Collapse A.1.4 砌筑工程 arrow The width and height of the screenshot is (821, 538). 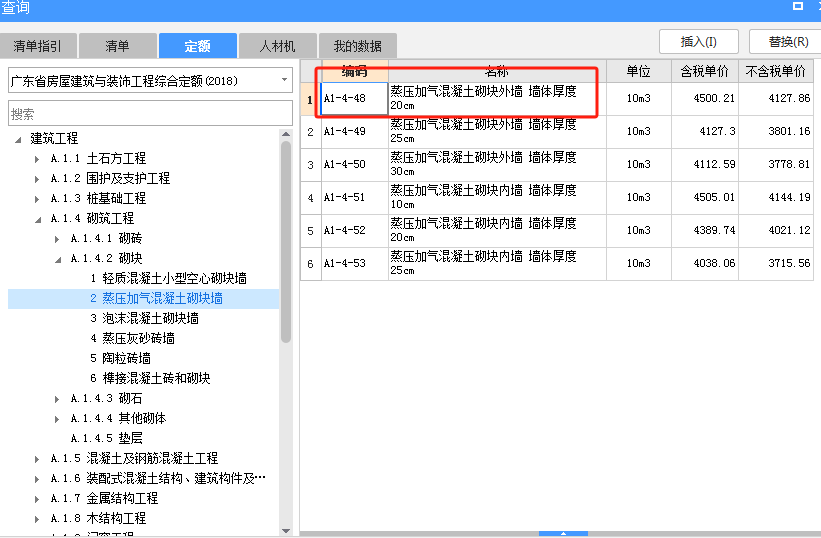point(38,220)
